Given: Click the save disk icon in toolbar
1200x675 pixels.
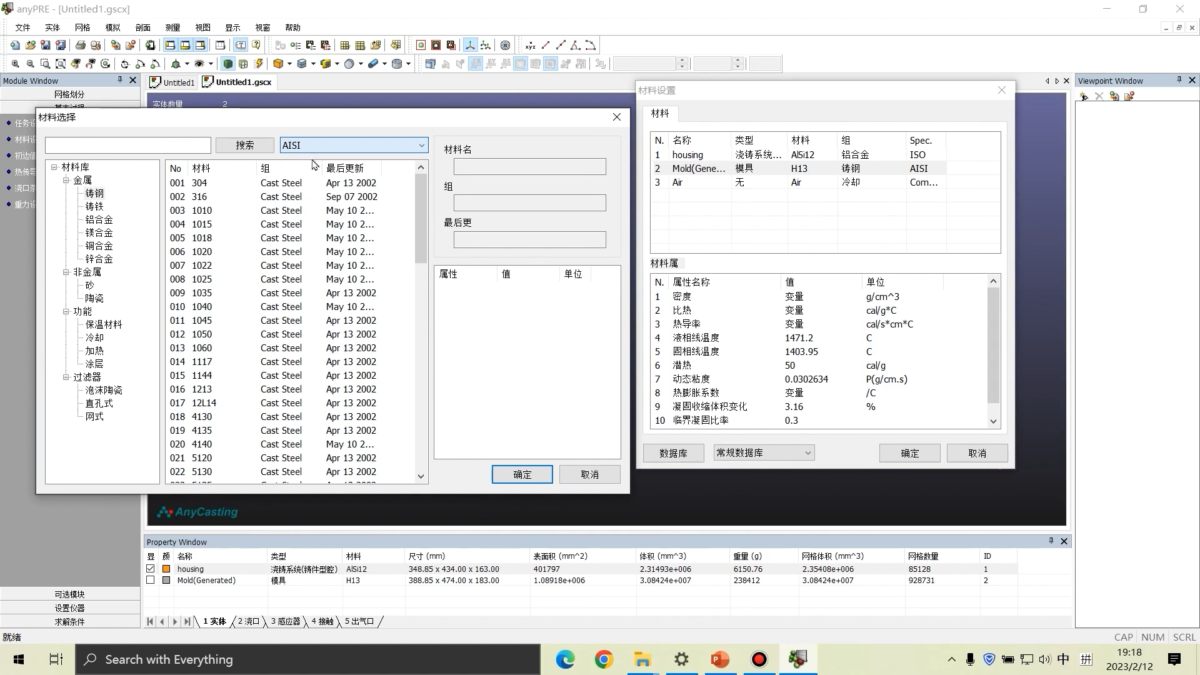Looking at the screenshot, I should pos(46,45).
